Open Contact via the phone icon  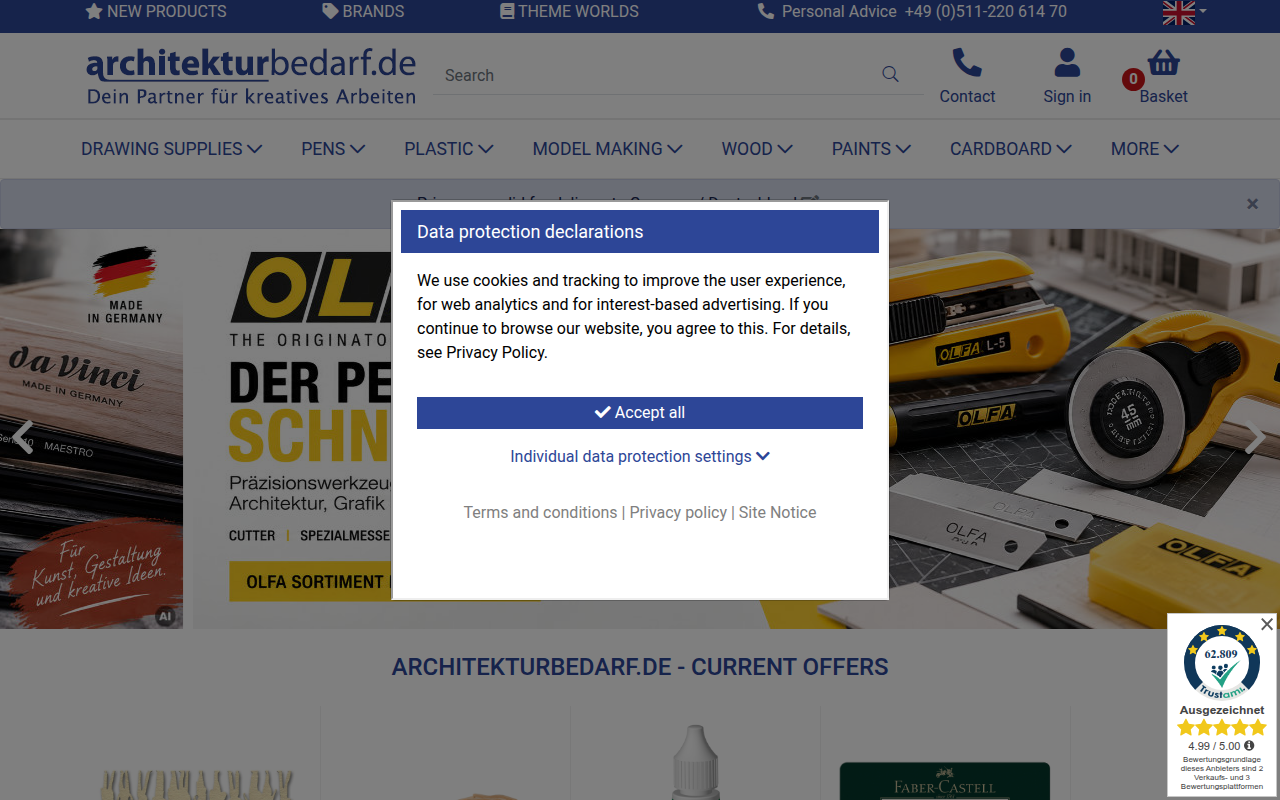click(967, 63)
